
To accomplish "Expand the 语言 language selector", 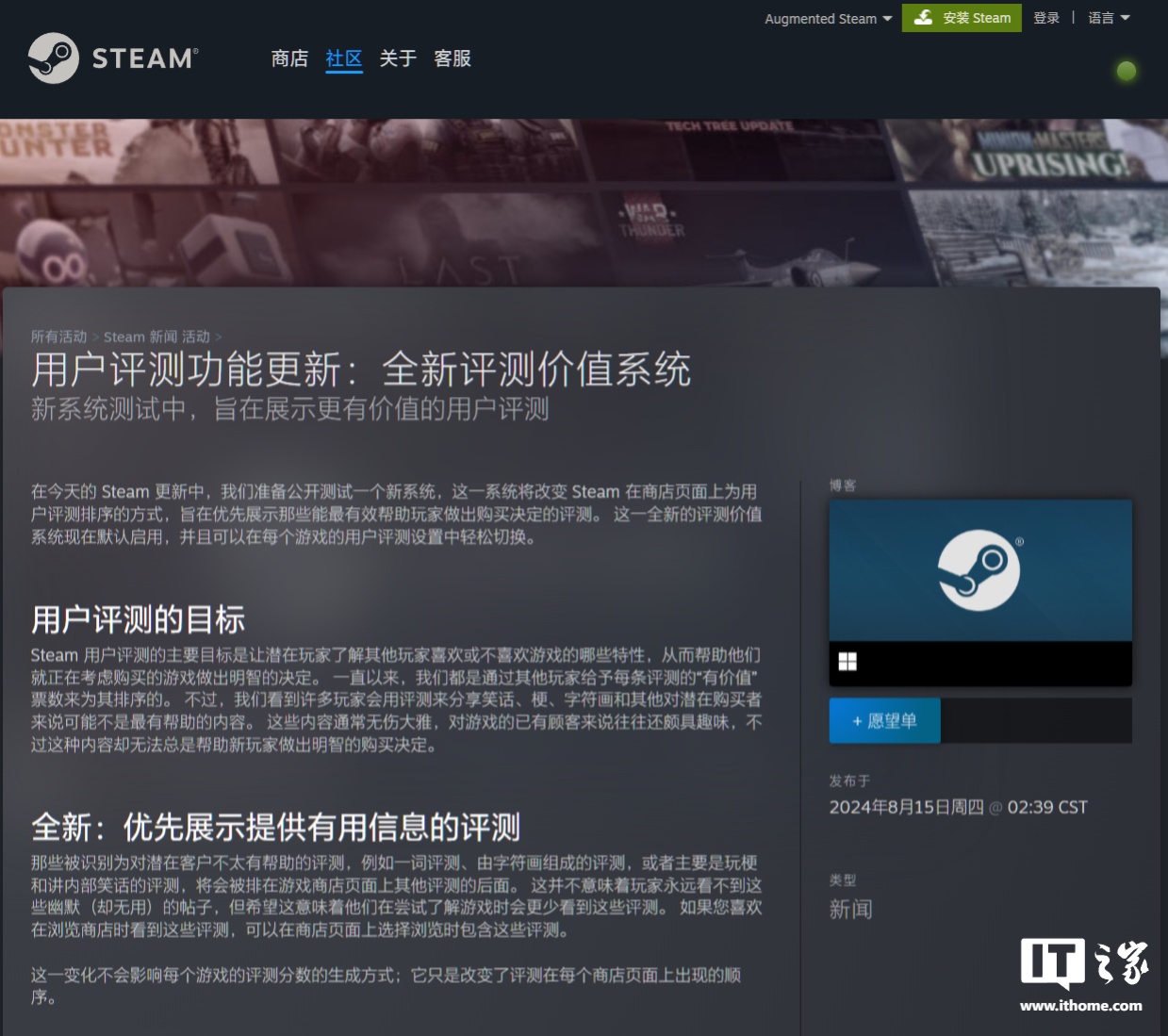I will tap(1110, 18).
